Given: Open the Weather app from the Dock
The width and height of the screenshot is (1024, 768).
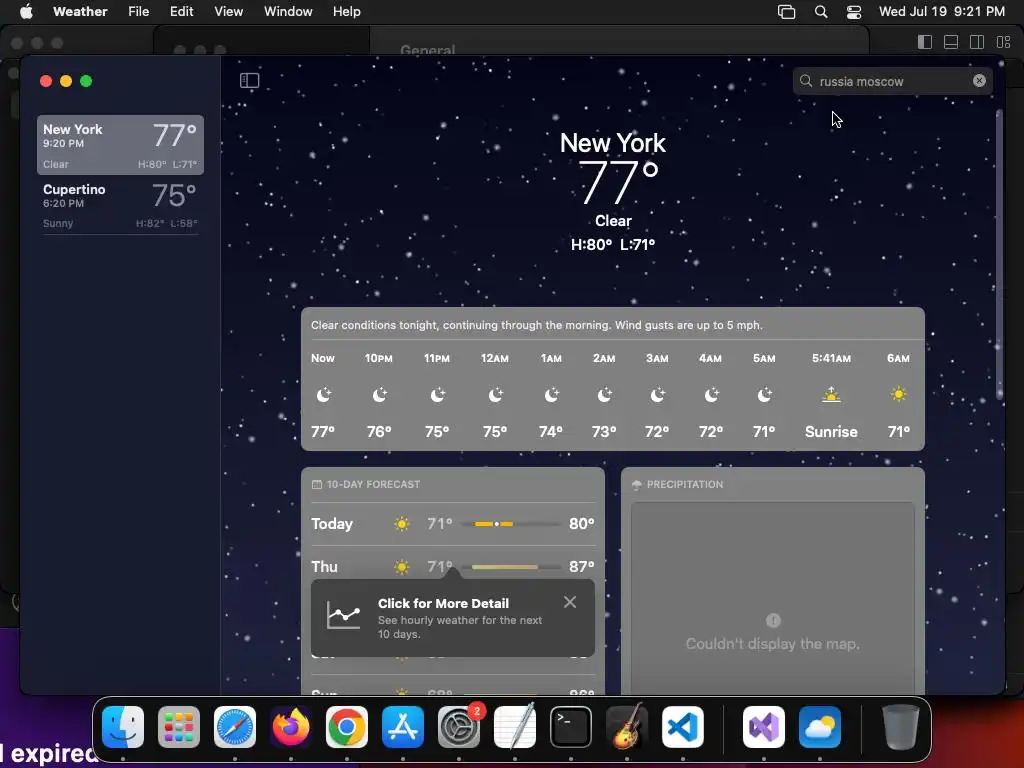Looking at the screenshot, I should click(820, 727).
